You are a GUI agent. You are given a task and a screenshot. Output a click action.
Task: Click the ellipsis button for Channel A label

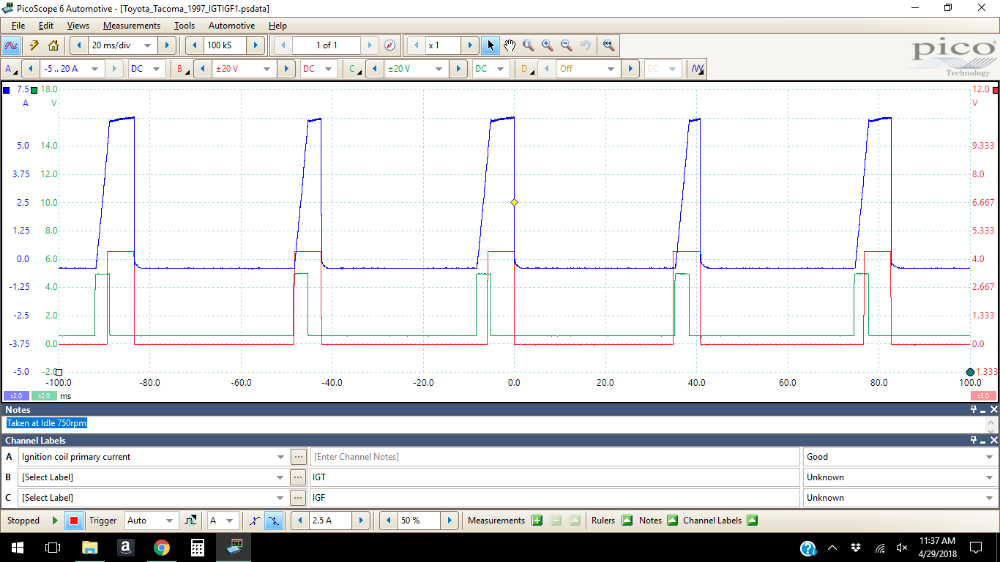298,457
